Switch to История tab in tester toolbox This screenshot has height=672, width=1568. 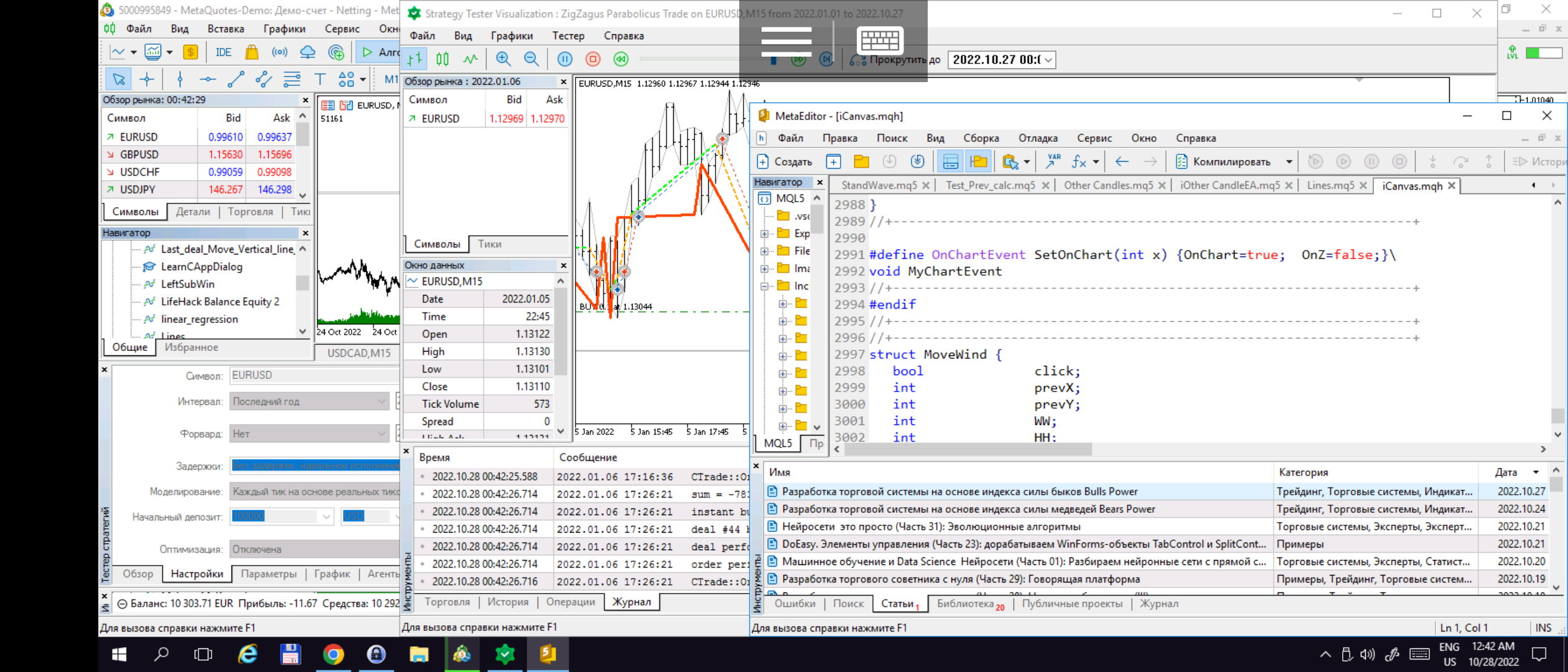pos(508,602)
